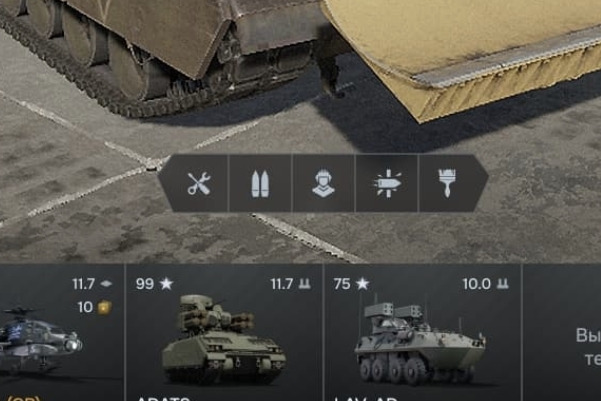Click tank icon beside 10.0 on LAV-AD
Viewport: 601px width, 401px height.
(x=502, y=284)
